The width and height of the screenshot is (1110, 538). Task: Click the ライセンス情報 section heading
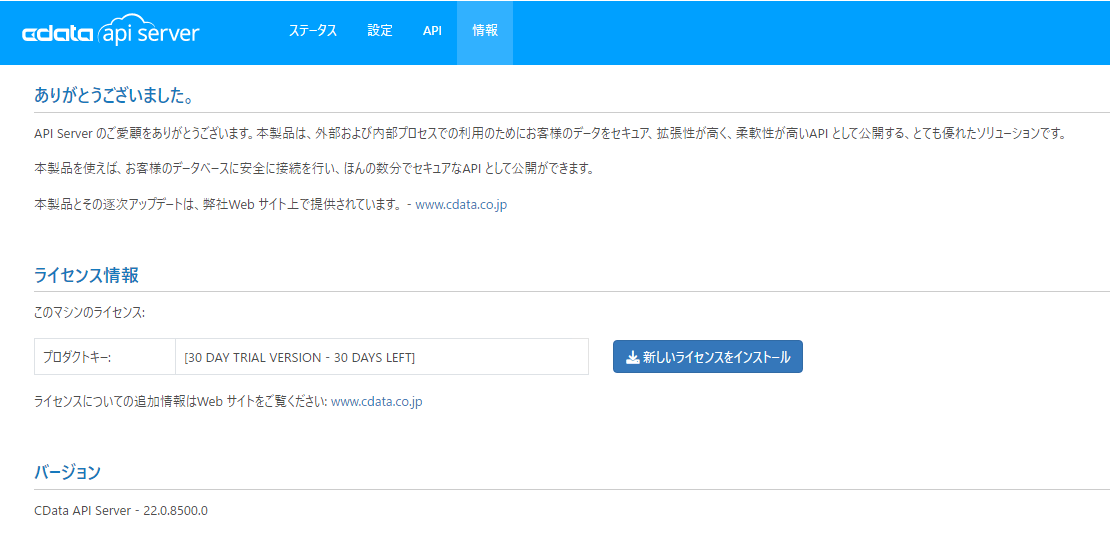tap(86, 275)
